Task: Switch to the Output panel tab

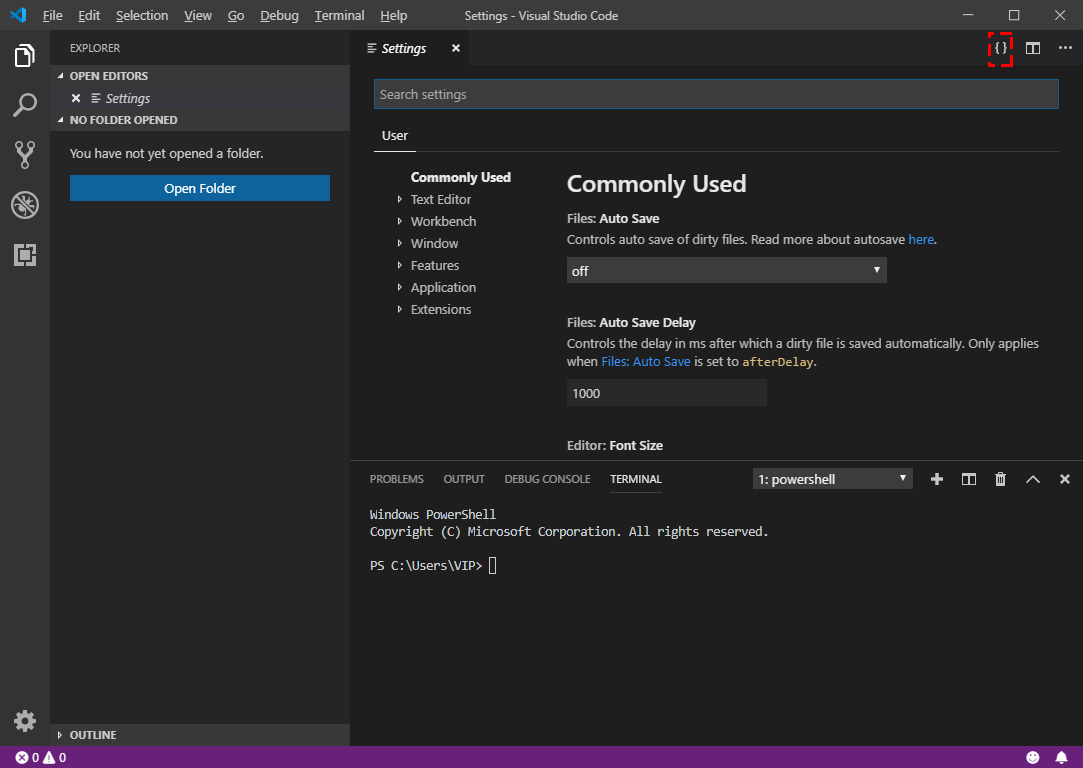Action: [x=464, y=479]
